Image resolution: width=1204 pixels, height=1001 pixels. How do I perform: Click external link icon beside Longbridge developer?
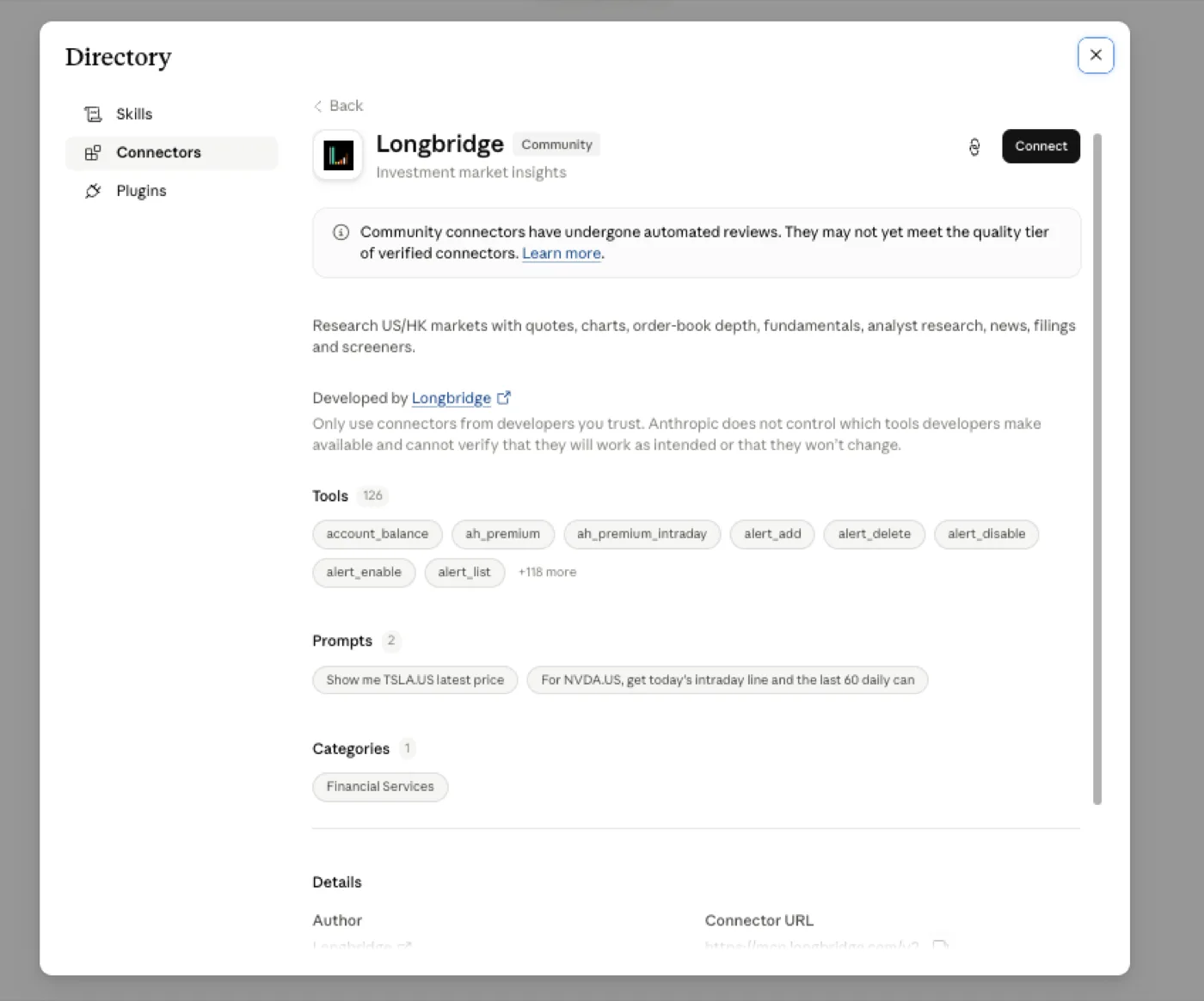tap(504, 397)
